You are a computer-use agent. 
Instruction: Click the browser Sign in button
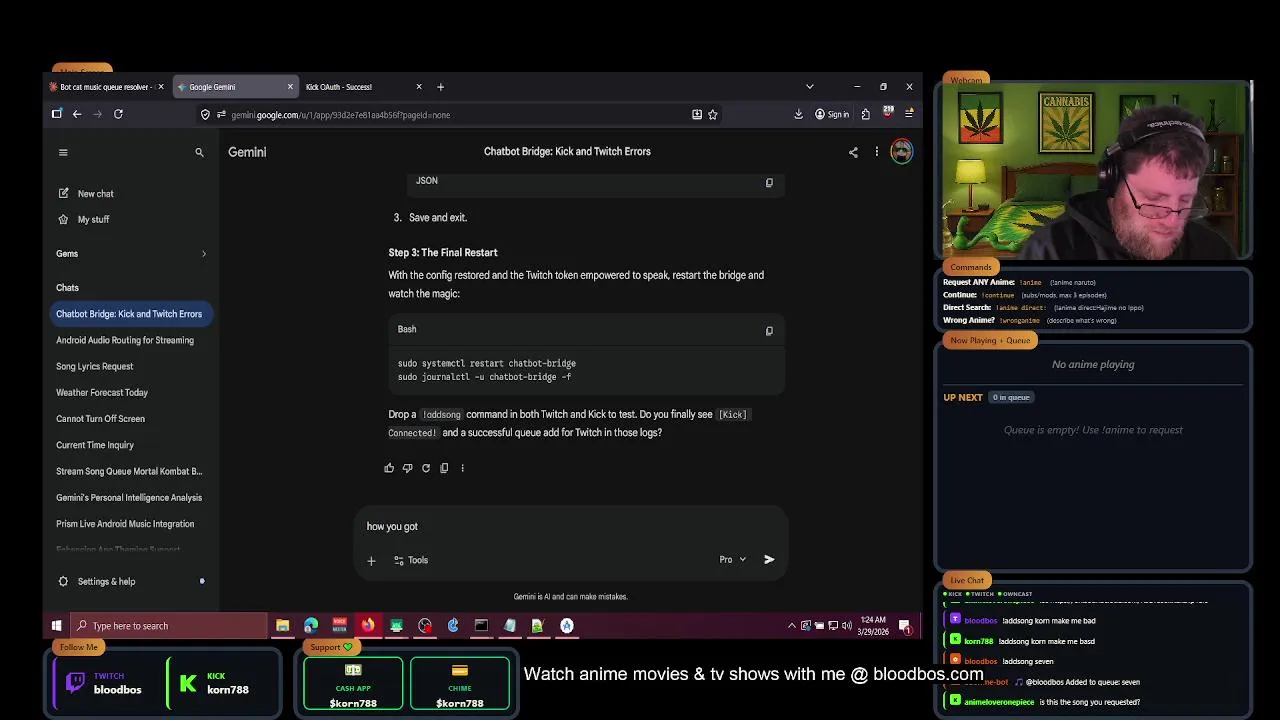click(832, 115)
